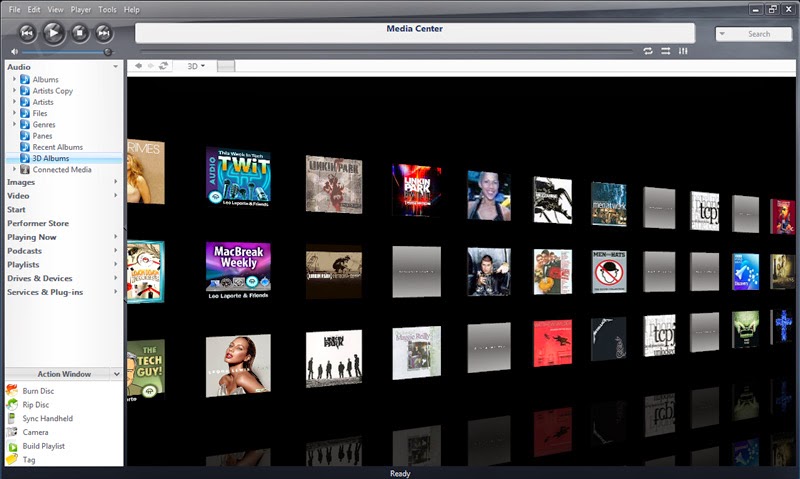
Task: Click the Connected Media icon
Action: click(24, 169)
